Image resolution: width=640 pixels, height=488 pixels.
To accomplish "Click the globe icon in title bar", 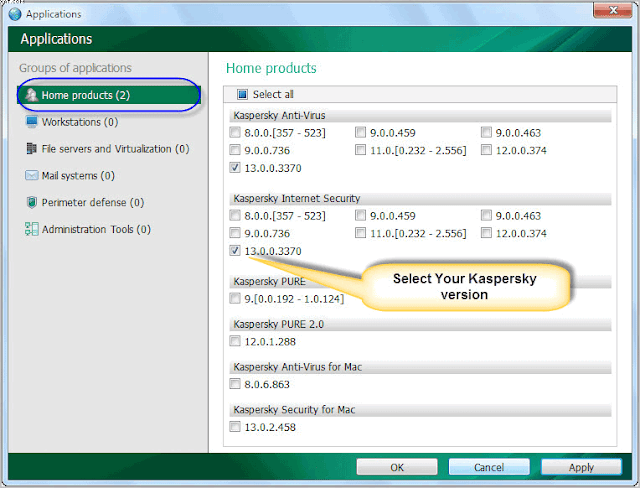I will (x=15, y=14).
